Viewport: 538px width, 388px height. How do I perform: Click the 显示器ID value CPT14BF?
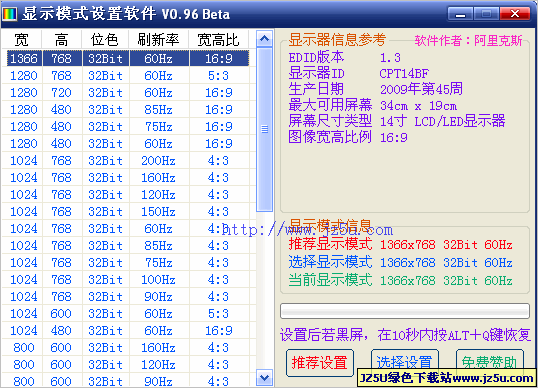coord(404,73)
